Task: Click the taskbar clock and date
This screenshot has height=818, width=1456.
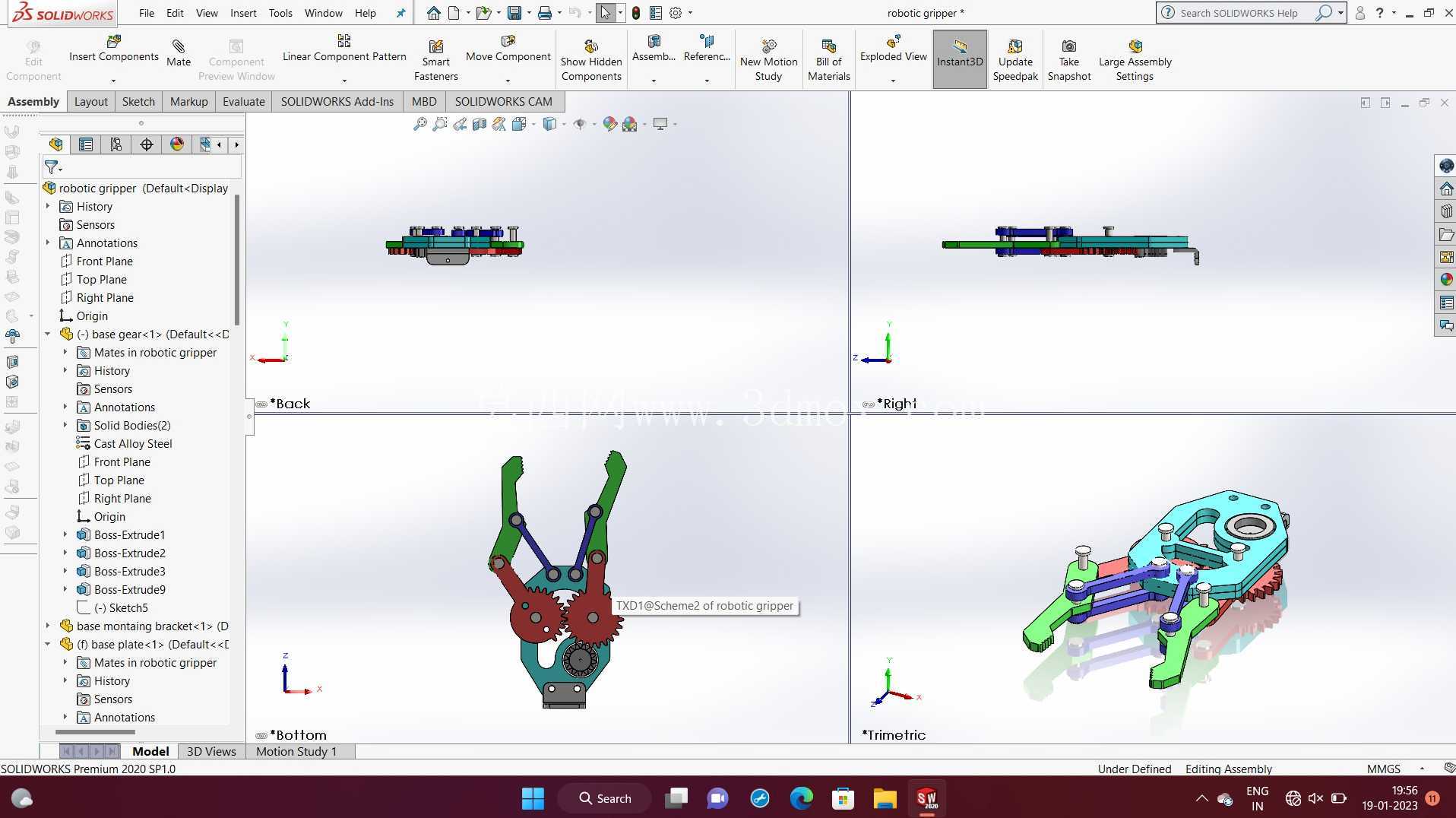Action: tap(1390, 798)
